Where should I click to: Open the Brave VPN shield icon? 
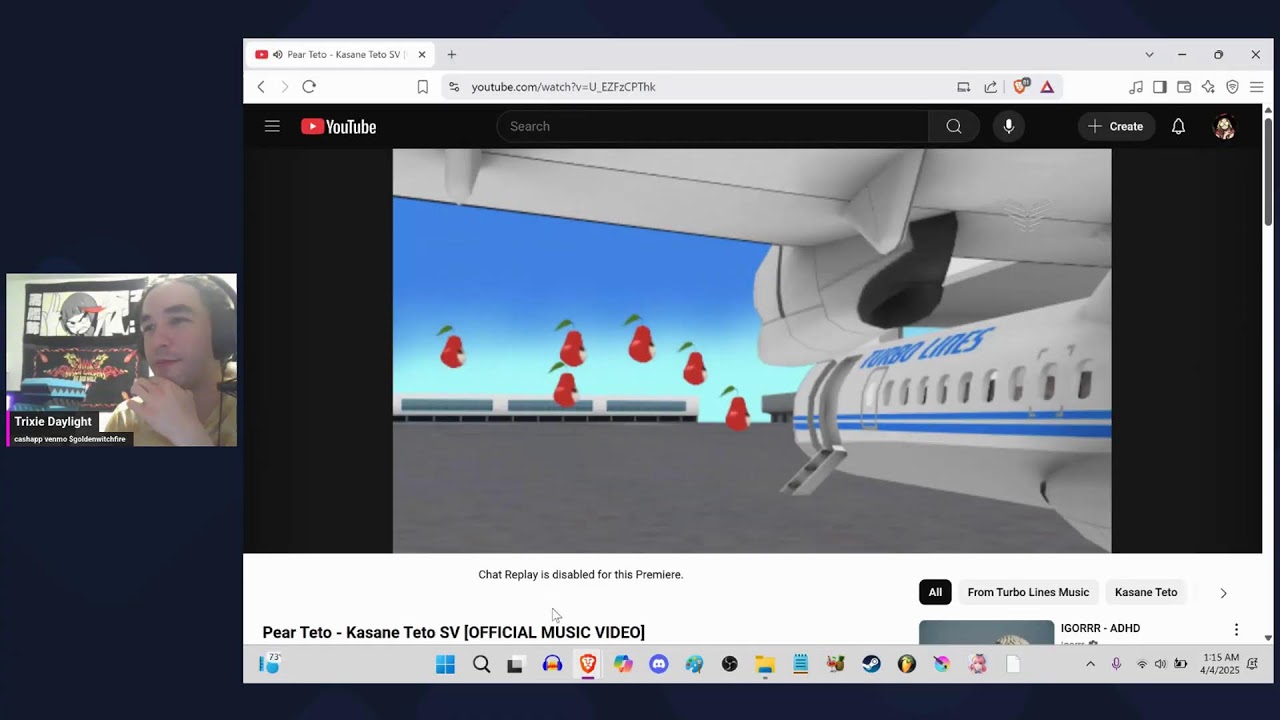tap(1232, 87)
